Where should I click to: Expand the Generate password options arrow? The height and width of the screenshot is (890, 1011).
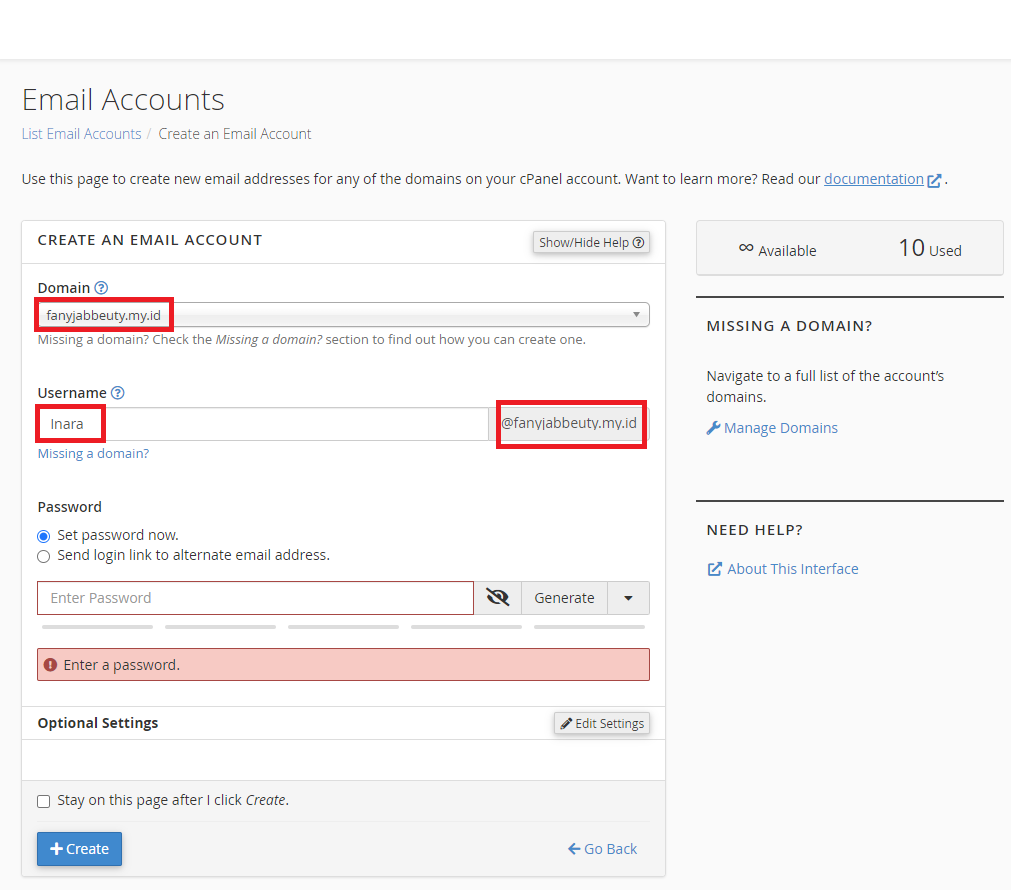[628, 598]
